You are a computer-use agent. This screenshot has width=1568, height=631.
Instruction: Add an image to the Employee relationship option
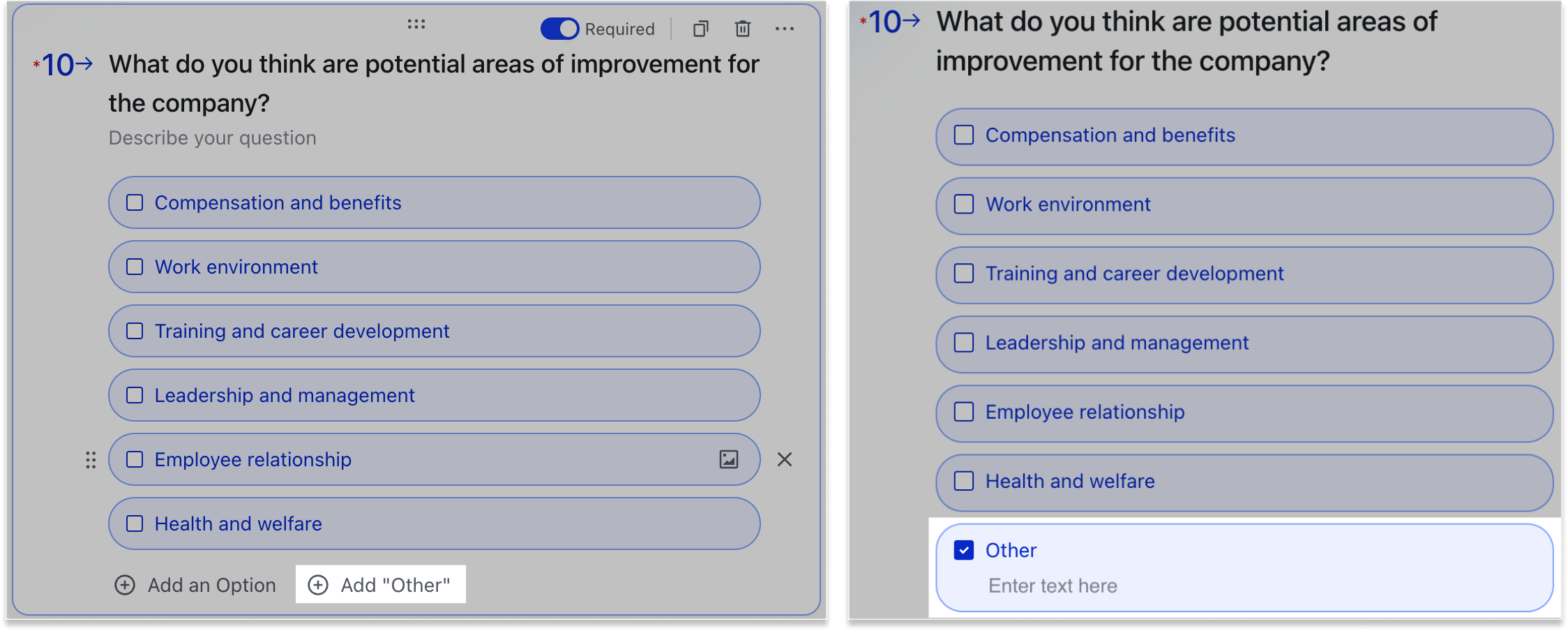(728, 459)
